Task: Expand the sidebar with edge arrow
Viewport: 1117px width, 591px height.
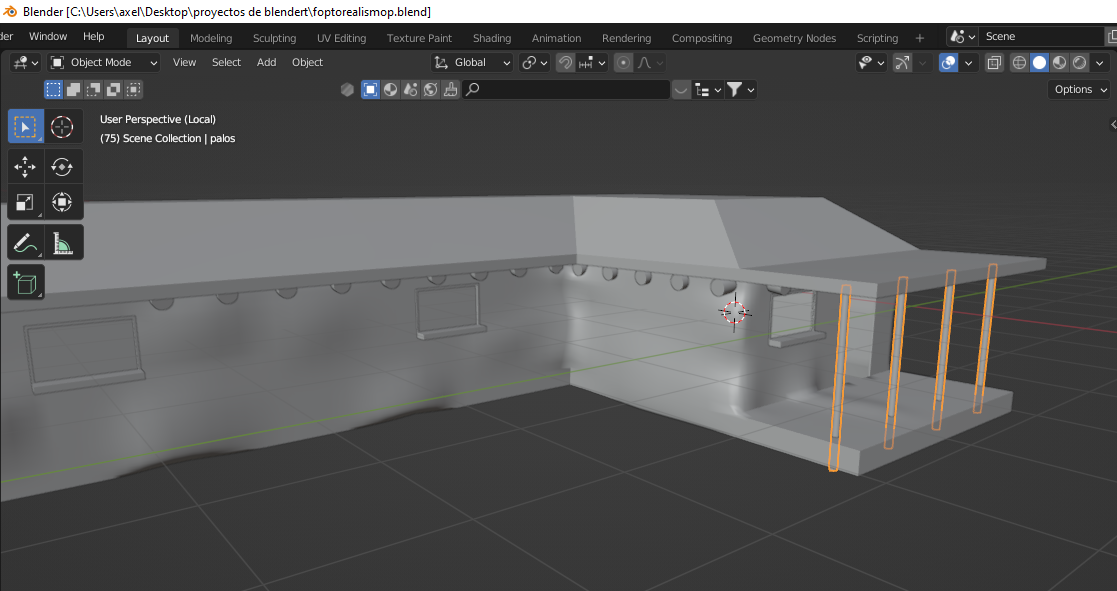Action: coord(1113,125)
